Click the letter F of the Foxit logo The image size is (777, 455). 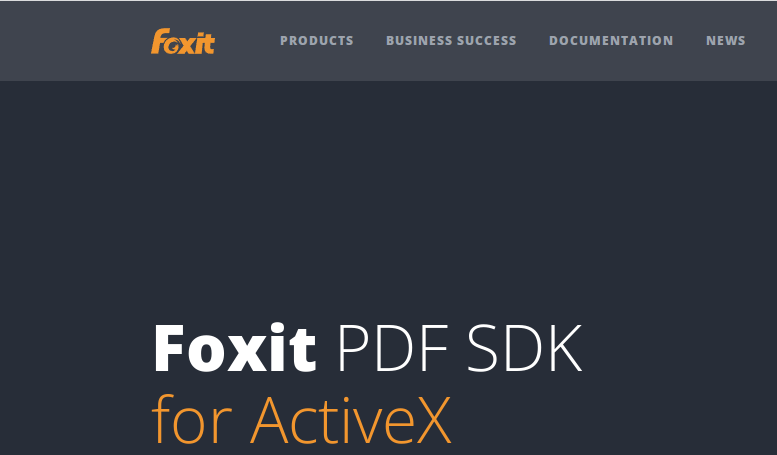pyautogui.click(x=159, y=41)
